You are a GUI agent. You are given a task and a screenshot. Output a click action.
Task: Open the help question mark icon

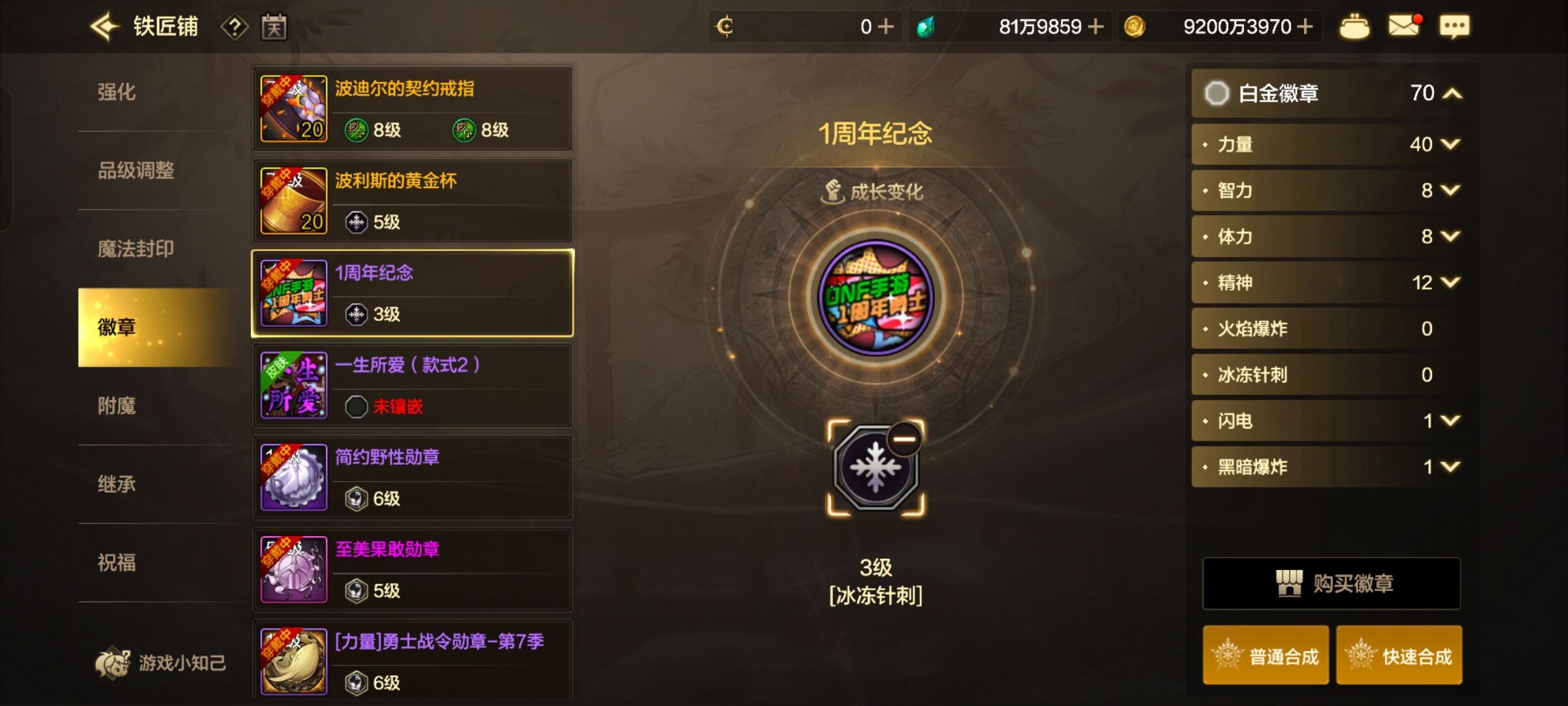click(x=235, y=27)
